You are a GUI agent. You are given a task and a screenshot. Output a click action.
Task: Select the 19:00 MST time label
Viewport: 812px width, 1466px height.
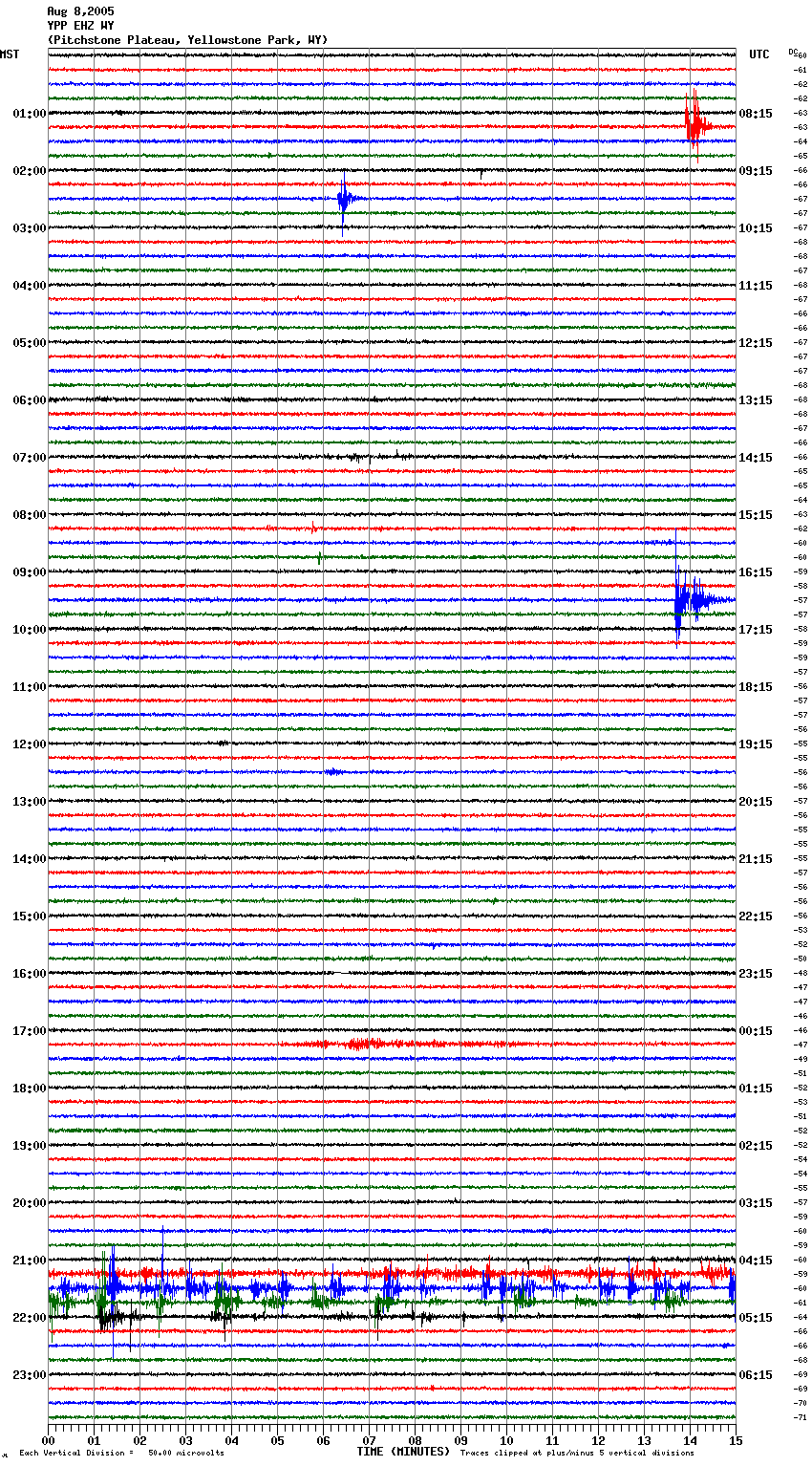click(x=30, y=1146)
